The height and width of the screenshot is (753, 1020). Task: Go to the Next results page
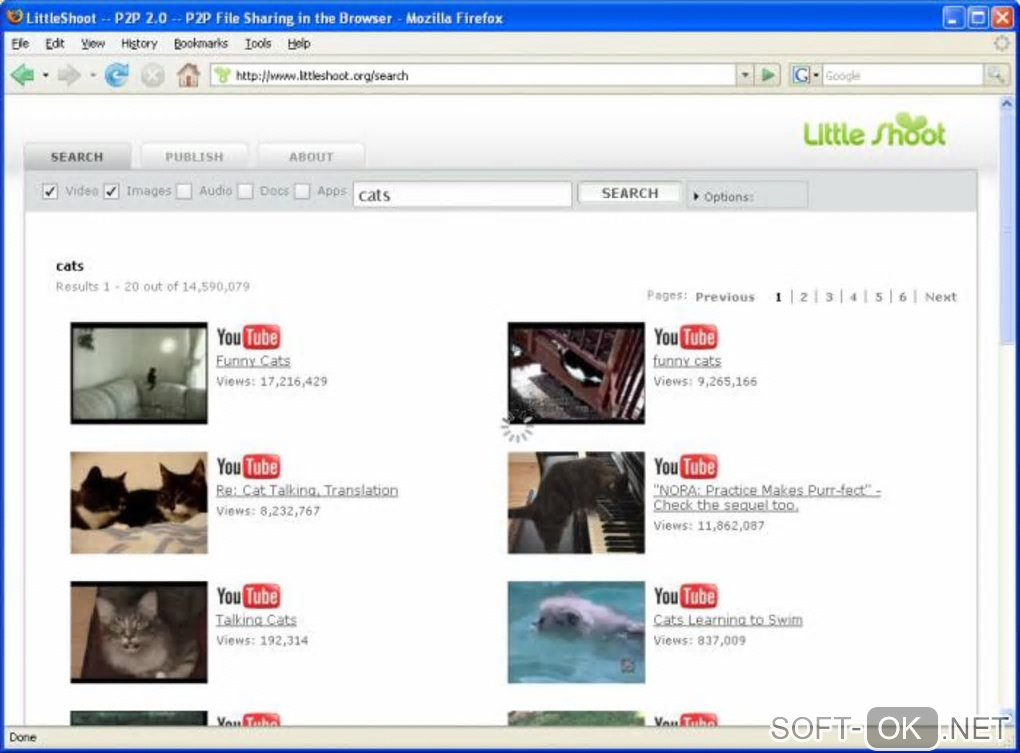(x=941, y=297)
